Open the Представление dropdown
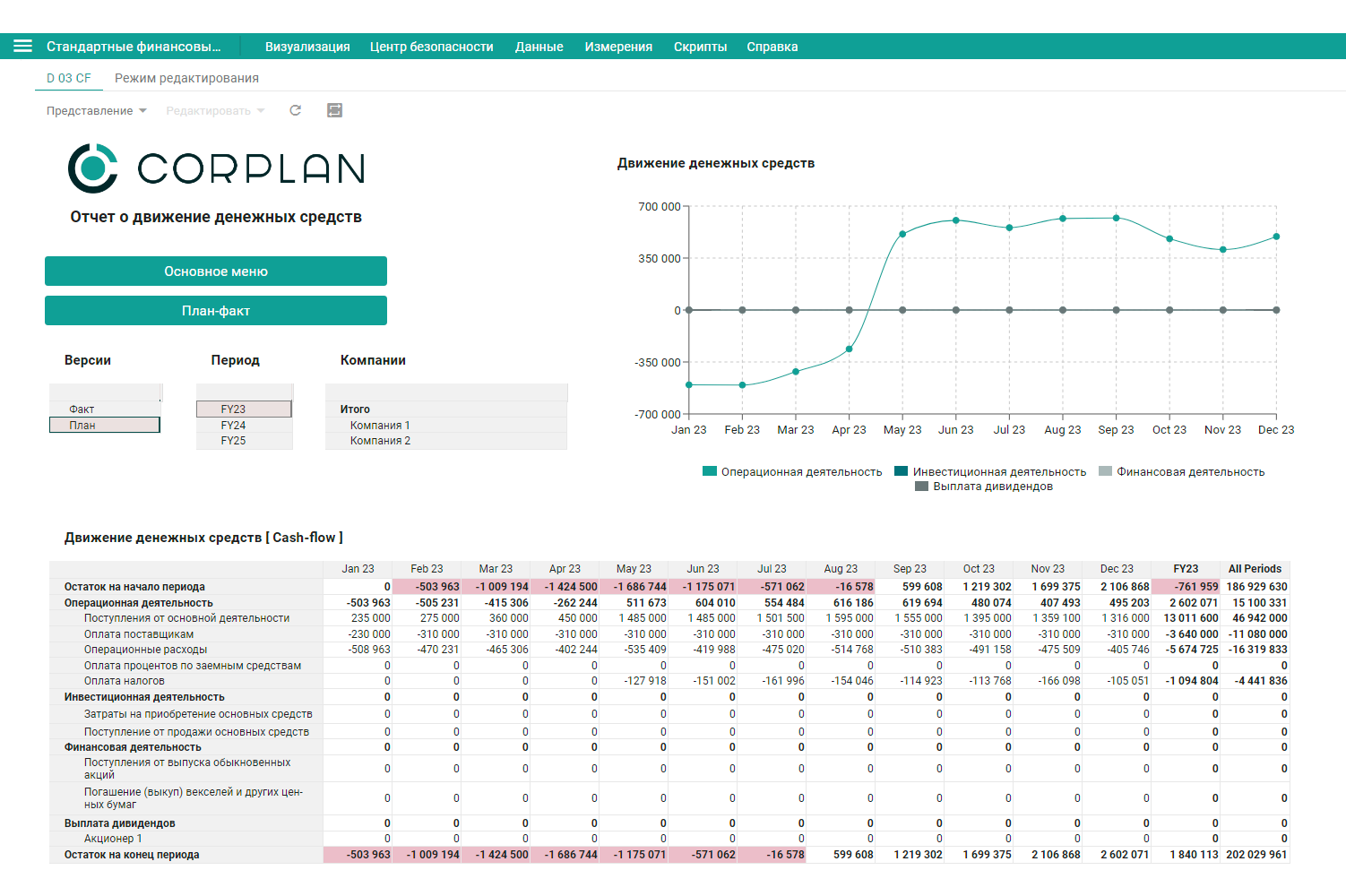 pyautogui.click(x=97, y=111)
